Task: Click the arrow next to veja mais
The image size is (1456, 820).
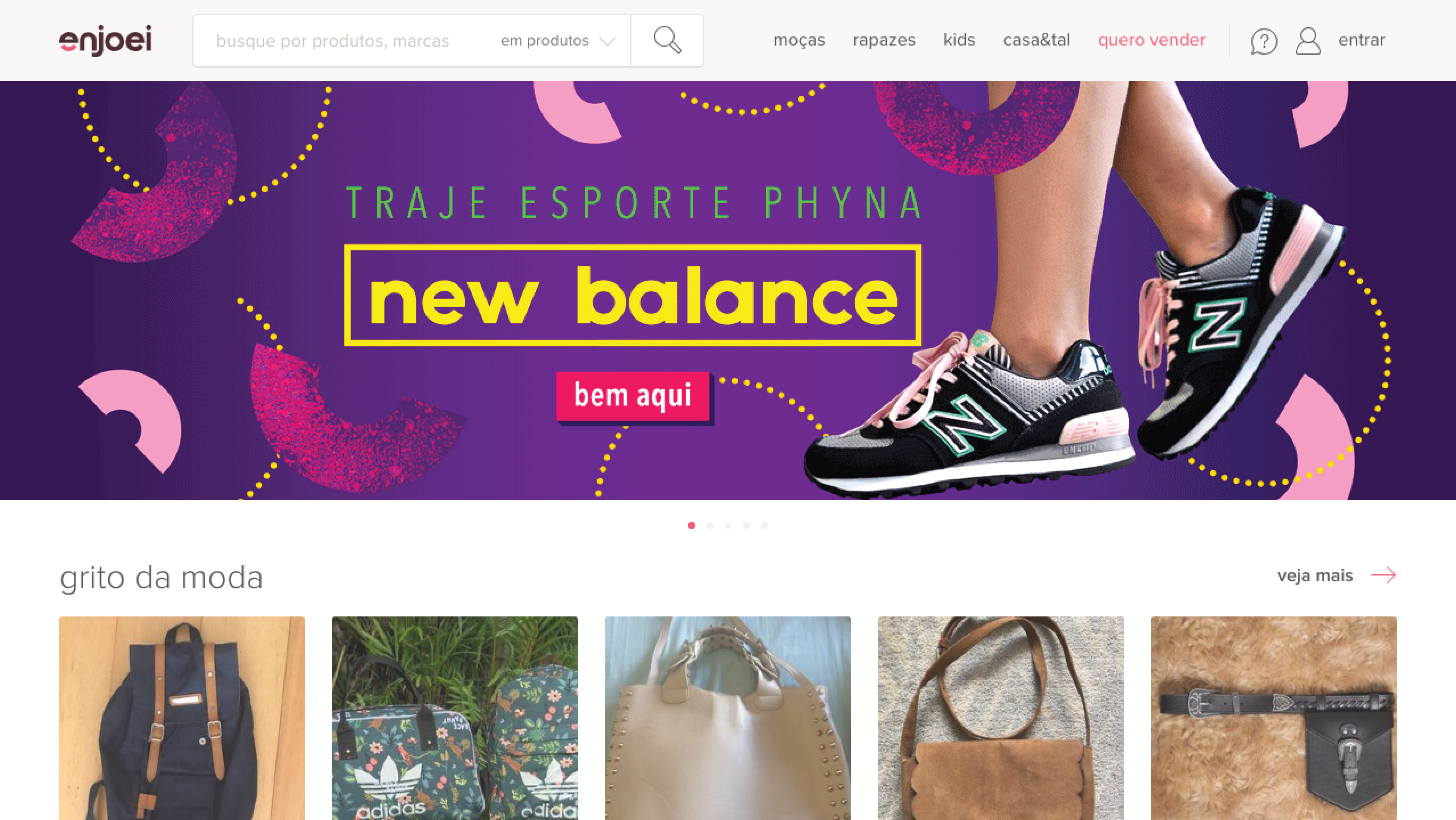Action: pos(1383,575)
